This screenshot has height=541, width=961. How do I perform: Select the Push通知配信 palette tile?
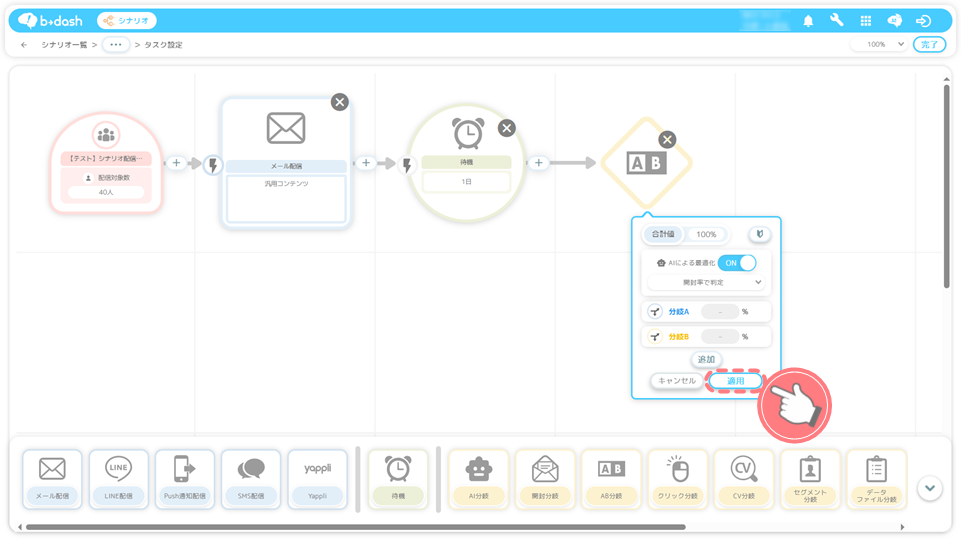184,480
